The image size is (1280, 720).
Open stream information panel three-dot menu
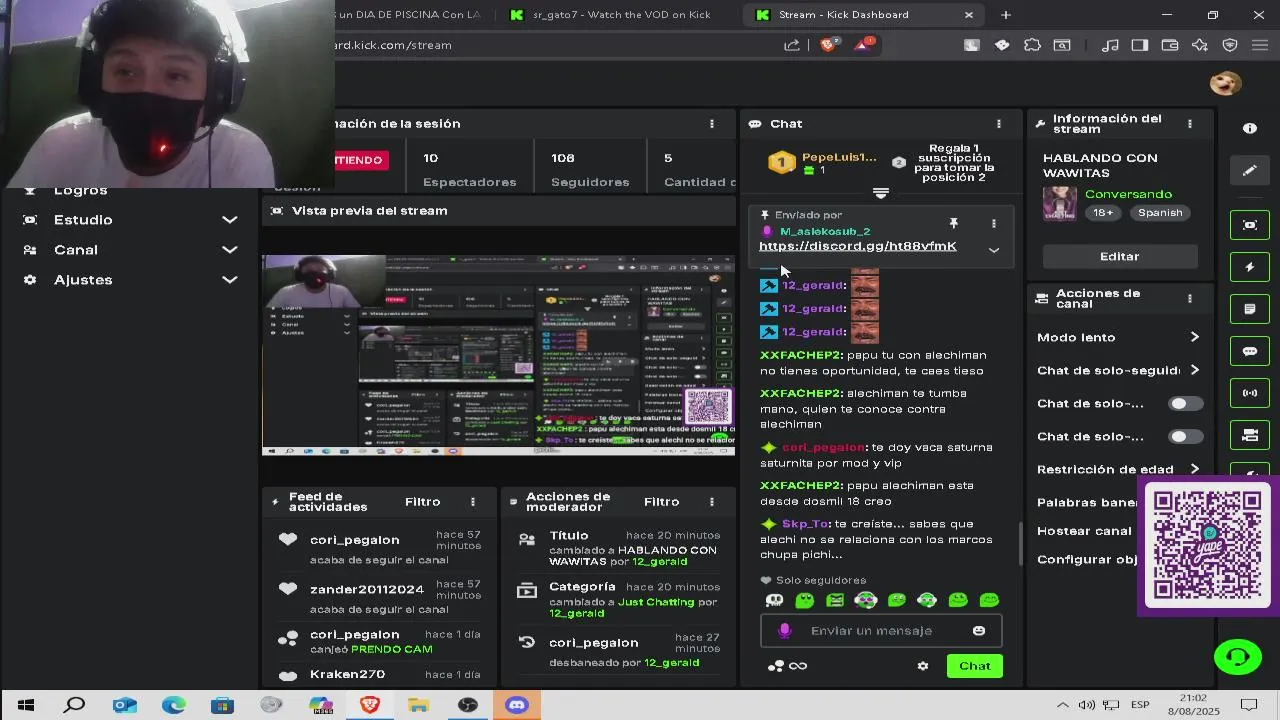[1189, 124]
